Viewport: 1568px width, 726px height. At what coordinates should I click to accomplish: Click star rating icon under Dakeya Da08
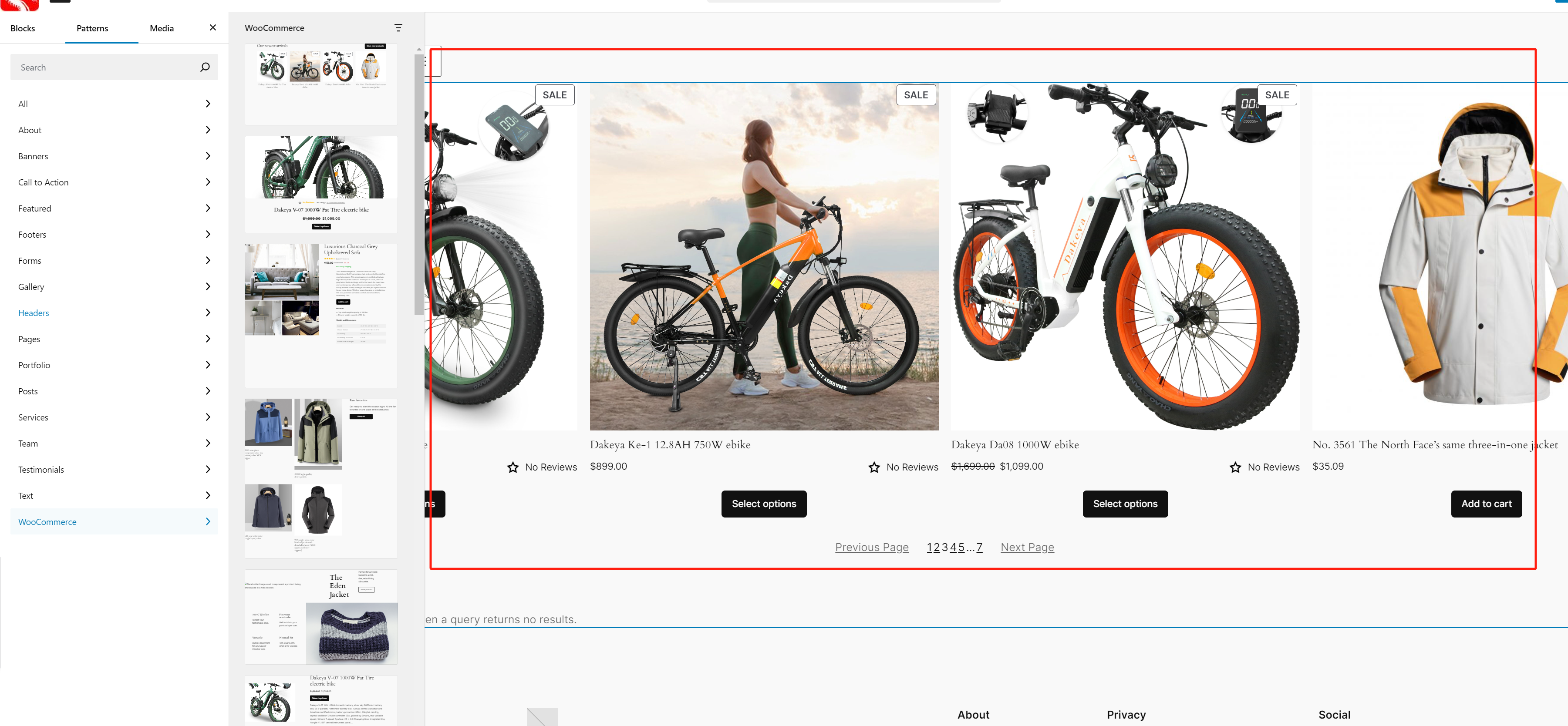1235,467
